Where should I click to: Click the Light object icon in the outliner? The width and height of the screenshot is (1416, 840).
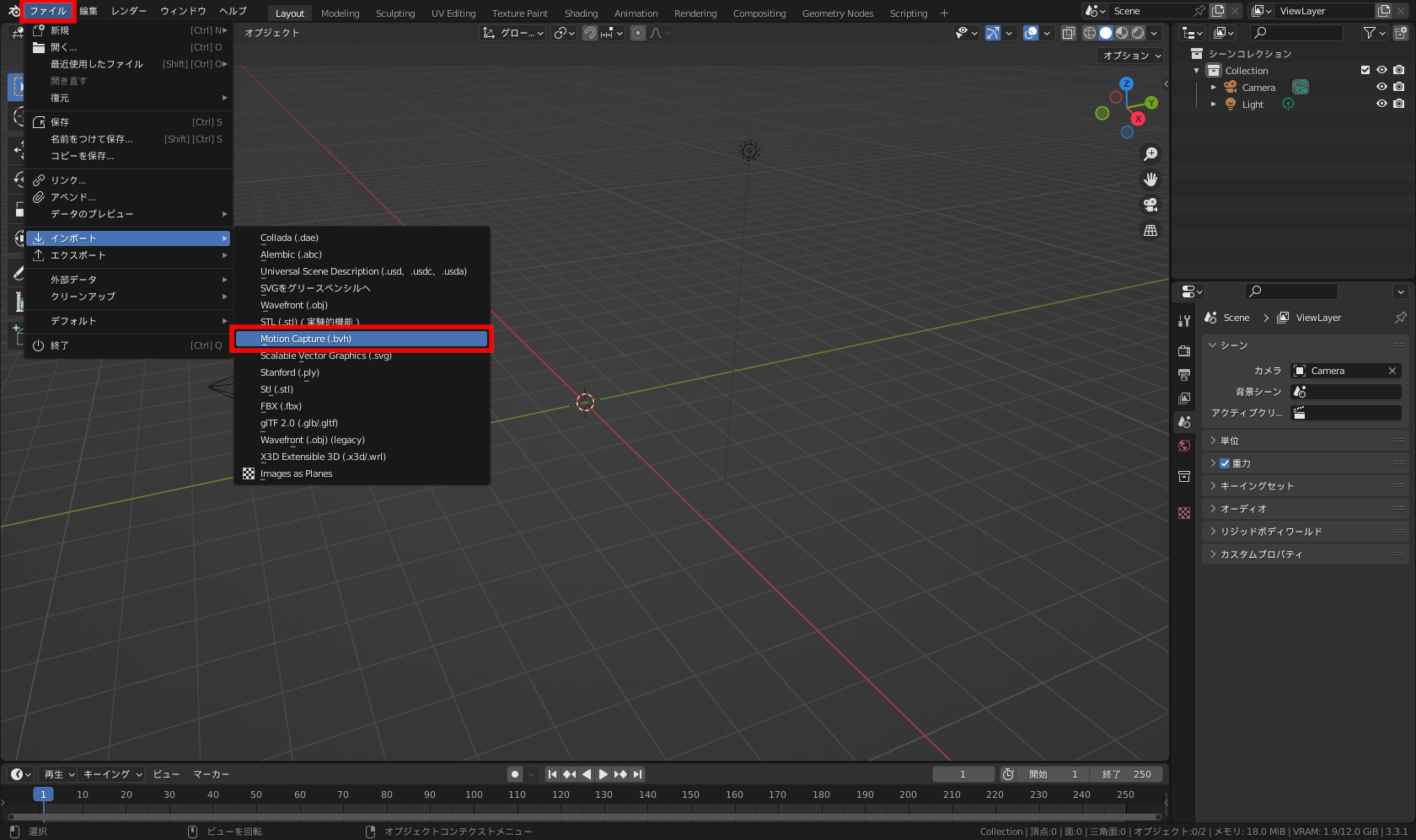[1230, 104]
